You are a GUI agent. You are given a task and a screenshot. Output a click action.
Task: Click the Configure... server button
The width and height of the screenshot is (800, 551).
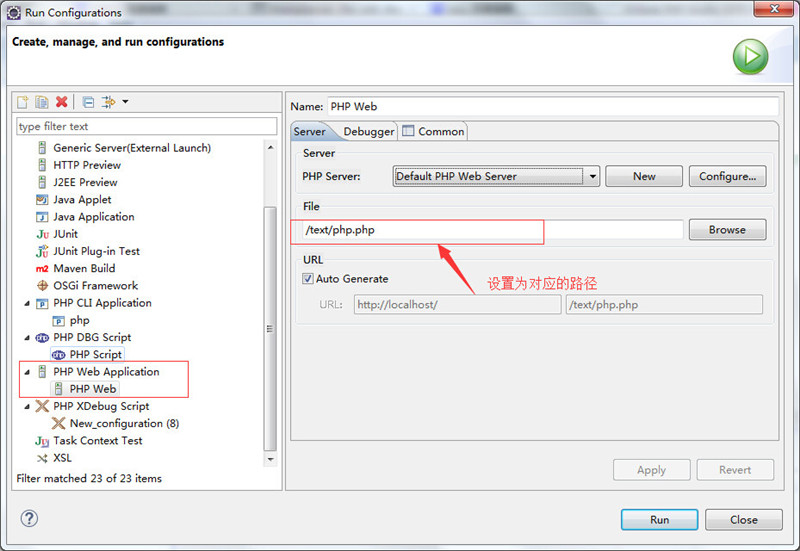[727, 176]
